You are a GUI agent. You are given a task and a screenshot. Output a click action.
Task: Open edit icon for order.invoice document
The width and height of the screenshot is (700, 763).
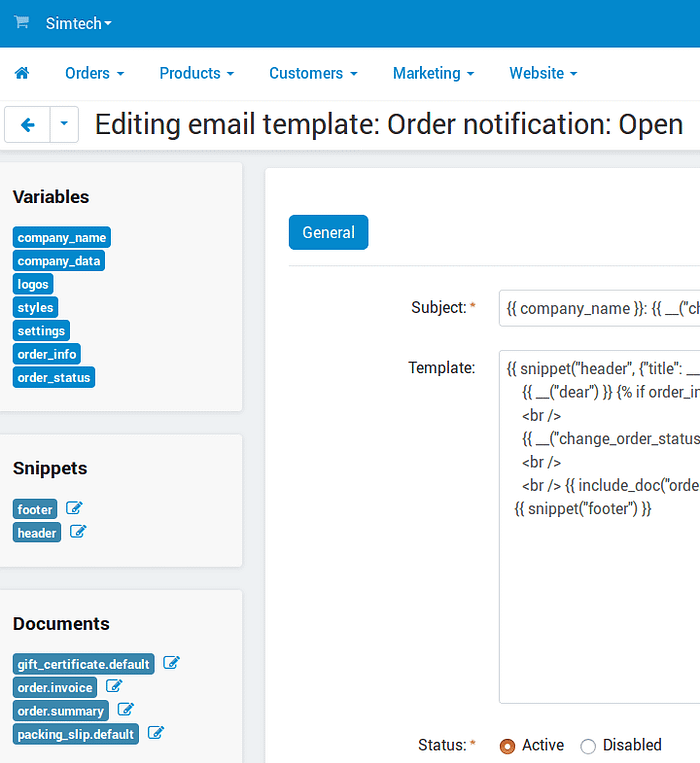(114, 686)
